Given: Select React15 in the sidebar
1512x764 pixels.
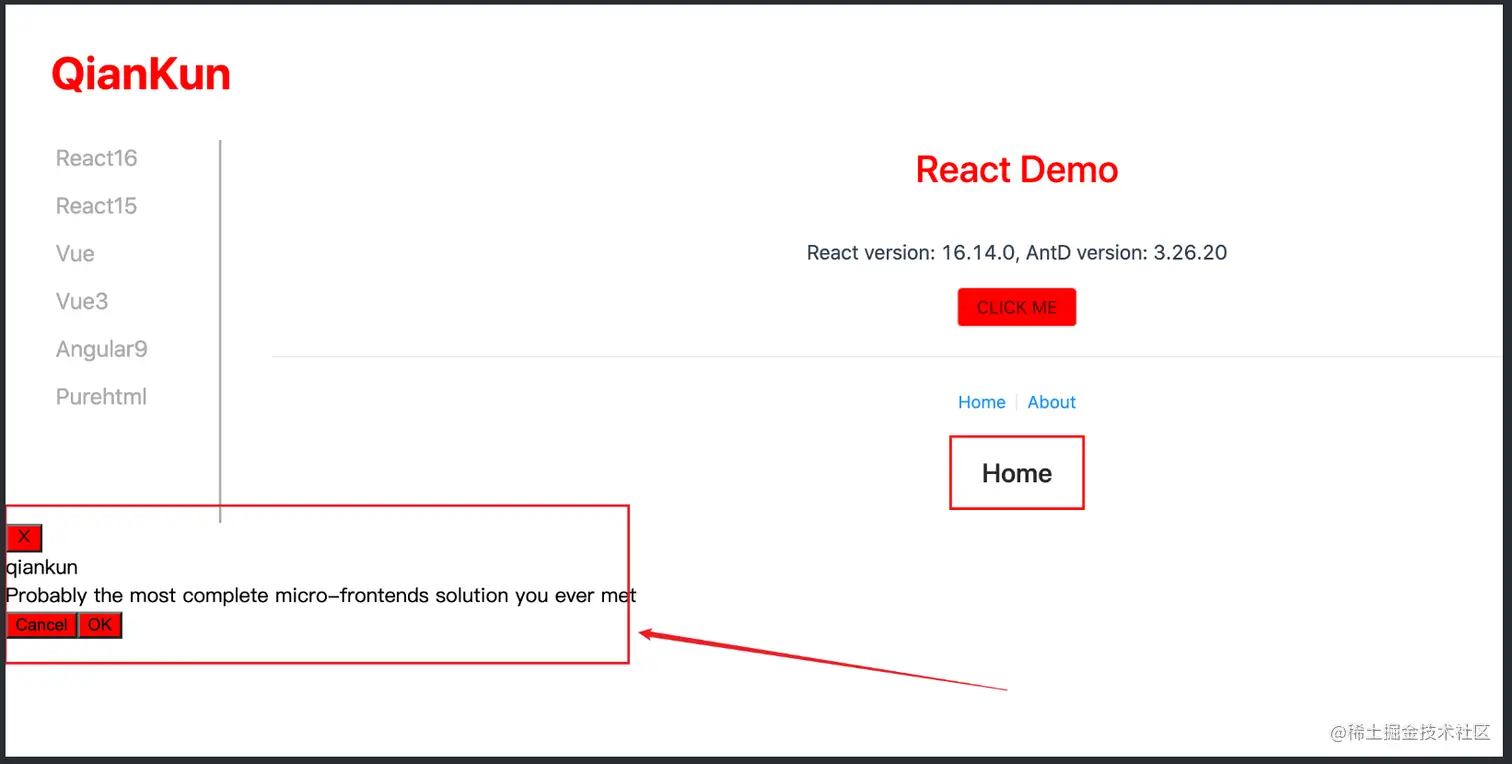Looking at the screenshot, I should (97, 206).
